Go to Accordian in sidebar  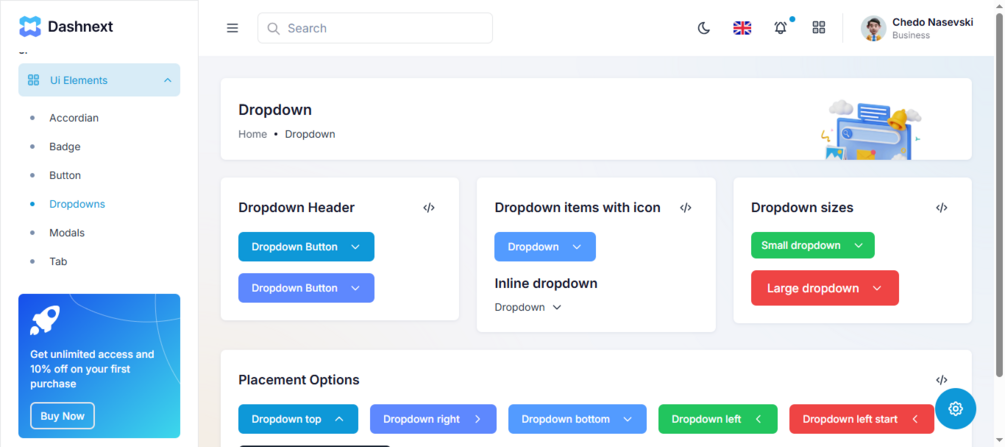(x=74, y=118)
